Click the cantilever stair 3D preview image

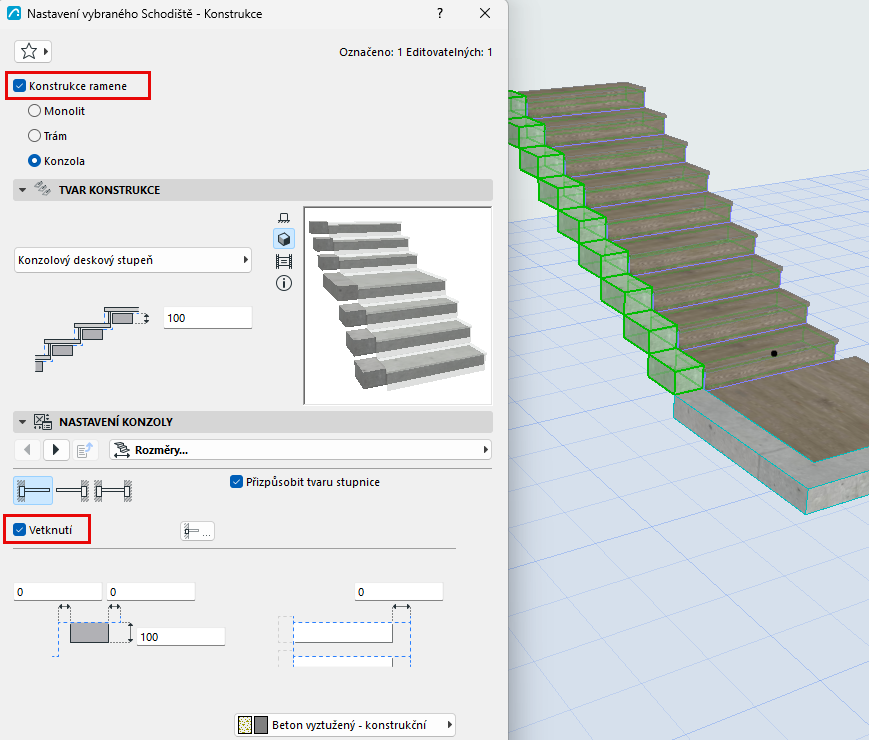pyautogui.click(x=397, y=305)
